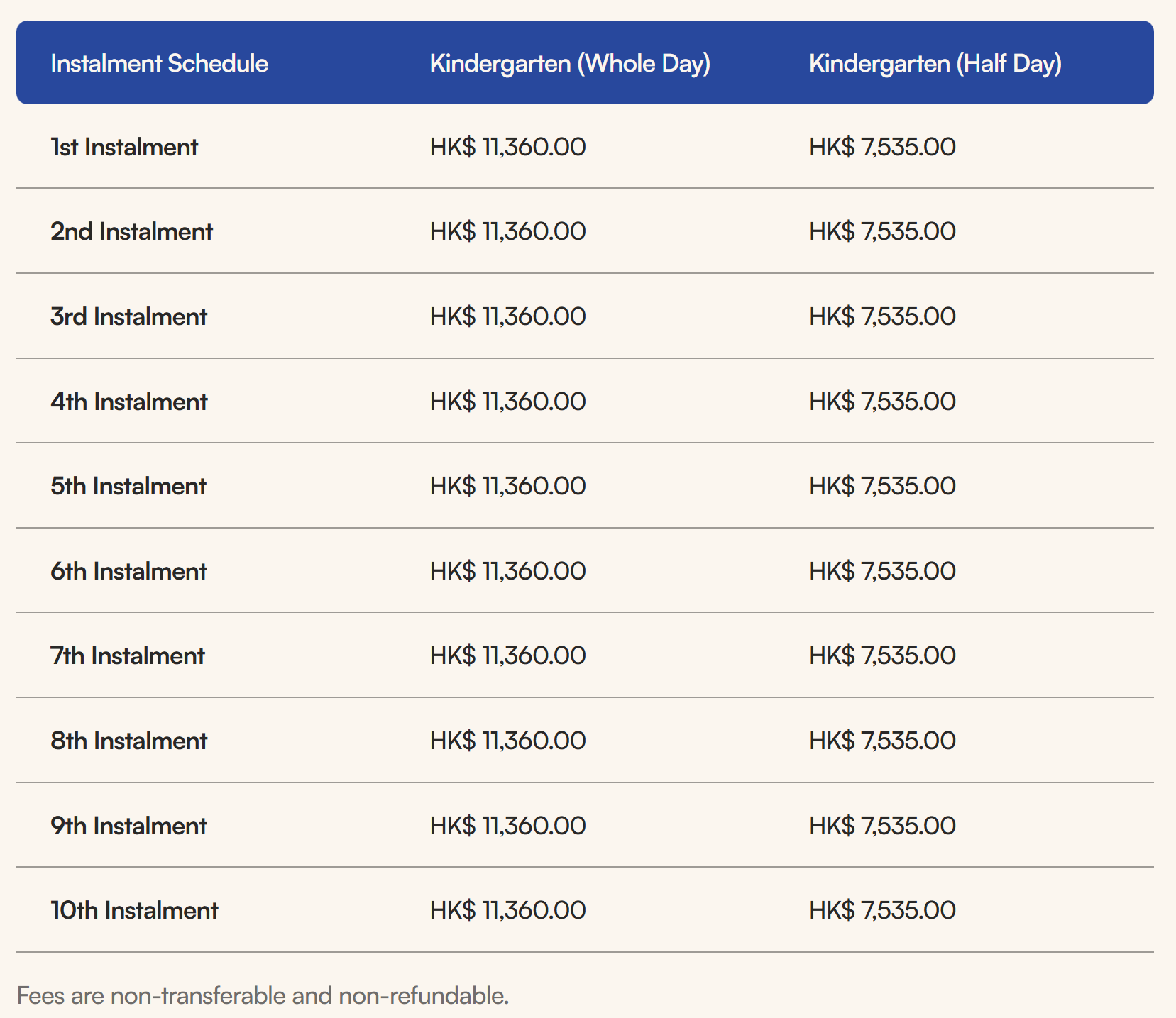Click the 3rd Instalment row label
This screenshot has height=1018, width=1176.
128,316
